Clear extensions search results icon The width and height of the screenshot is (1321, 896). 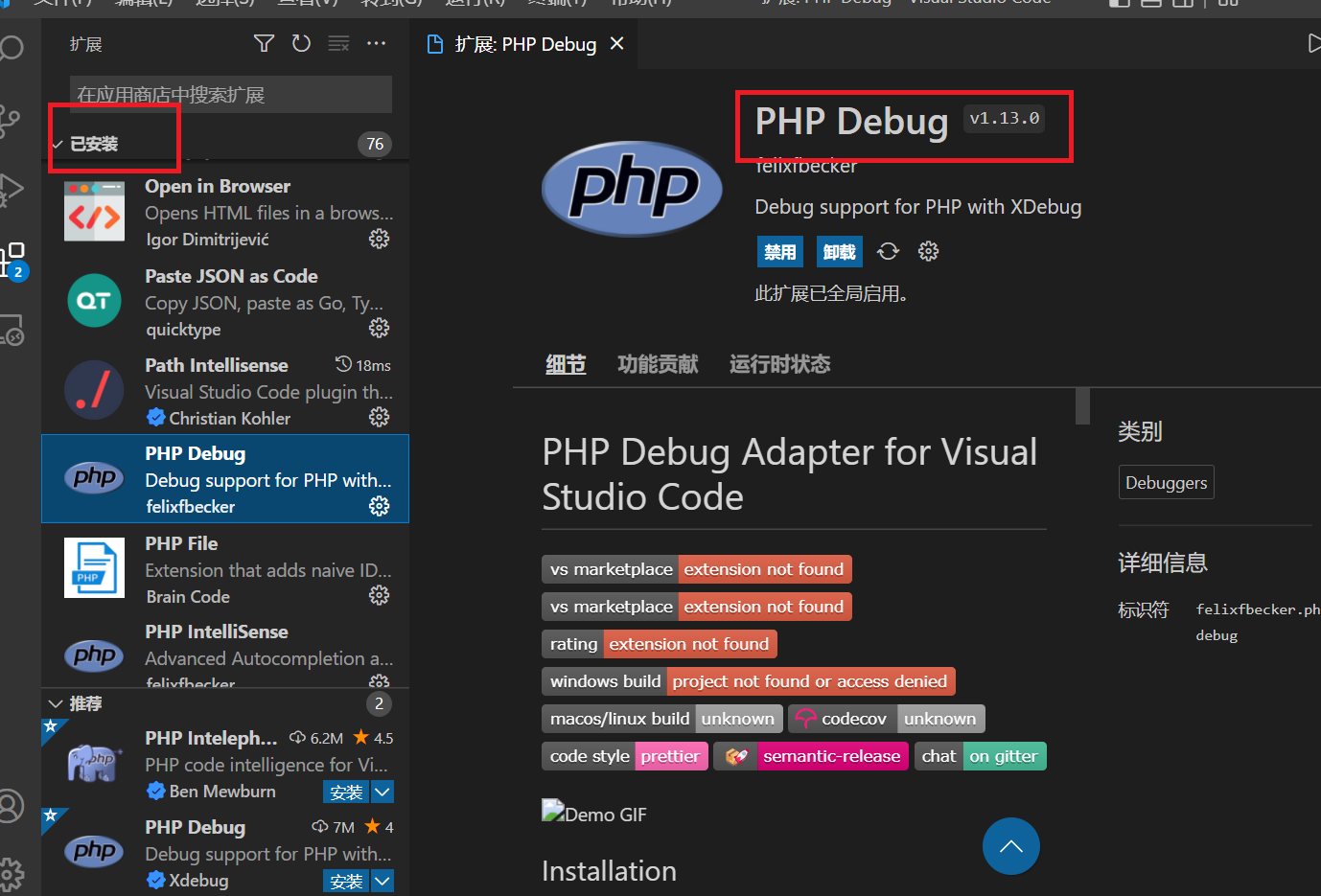[x=338, y=43]
